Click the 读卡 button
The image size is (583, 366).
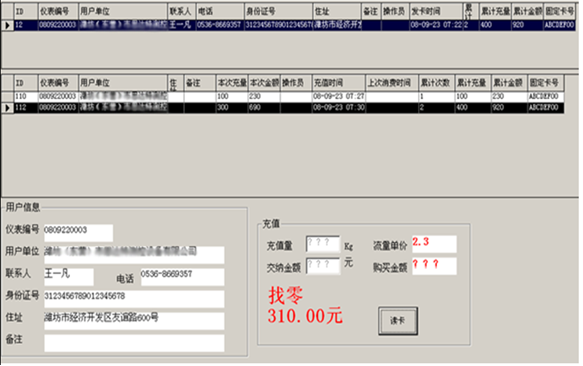398,321
